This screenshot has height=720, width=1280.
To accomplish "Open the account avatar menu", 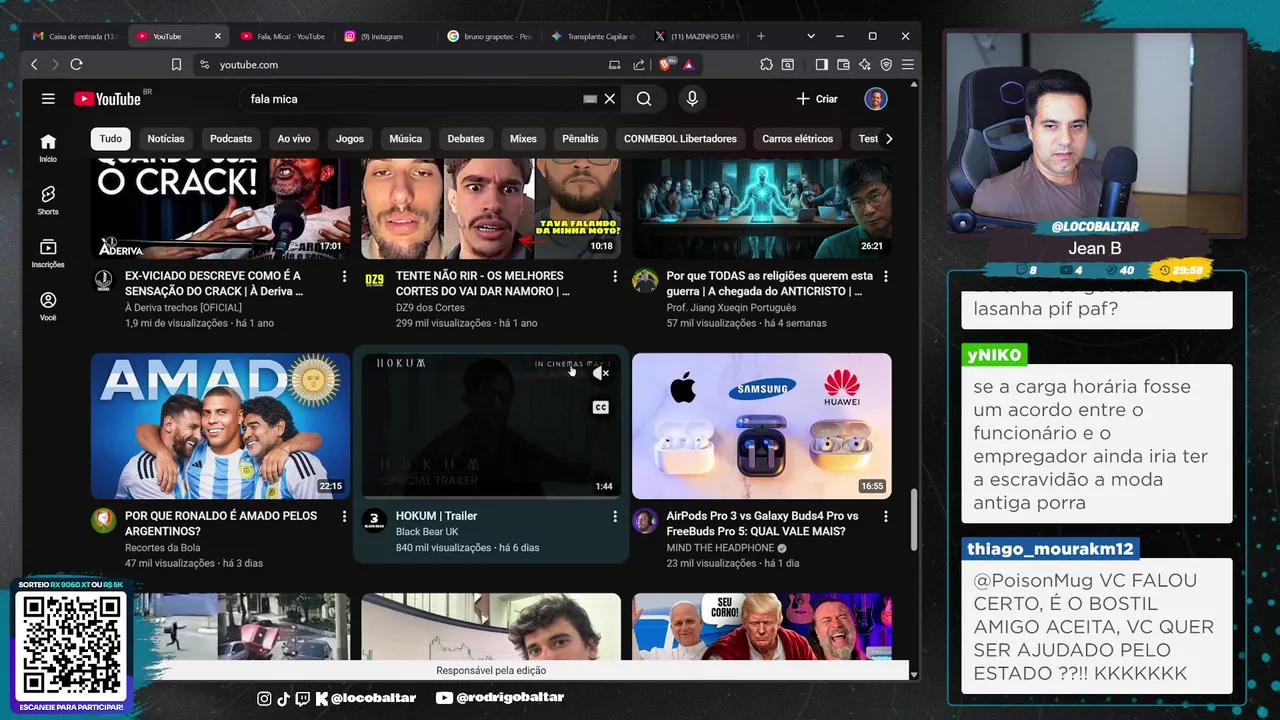I will (x=876, y=99).
